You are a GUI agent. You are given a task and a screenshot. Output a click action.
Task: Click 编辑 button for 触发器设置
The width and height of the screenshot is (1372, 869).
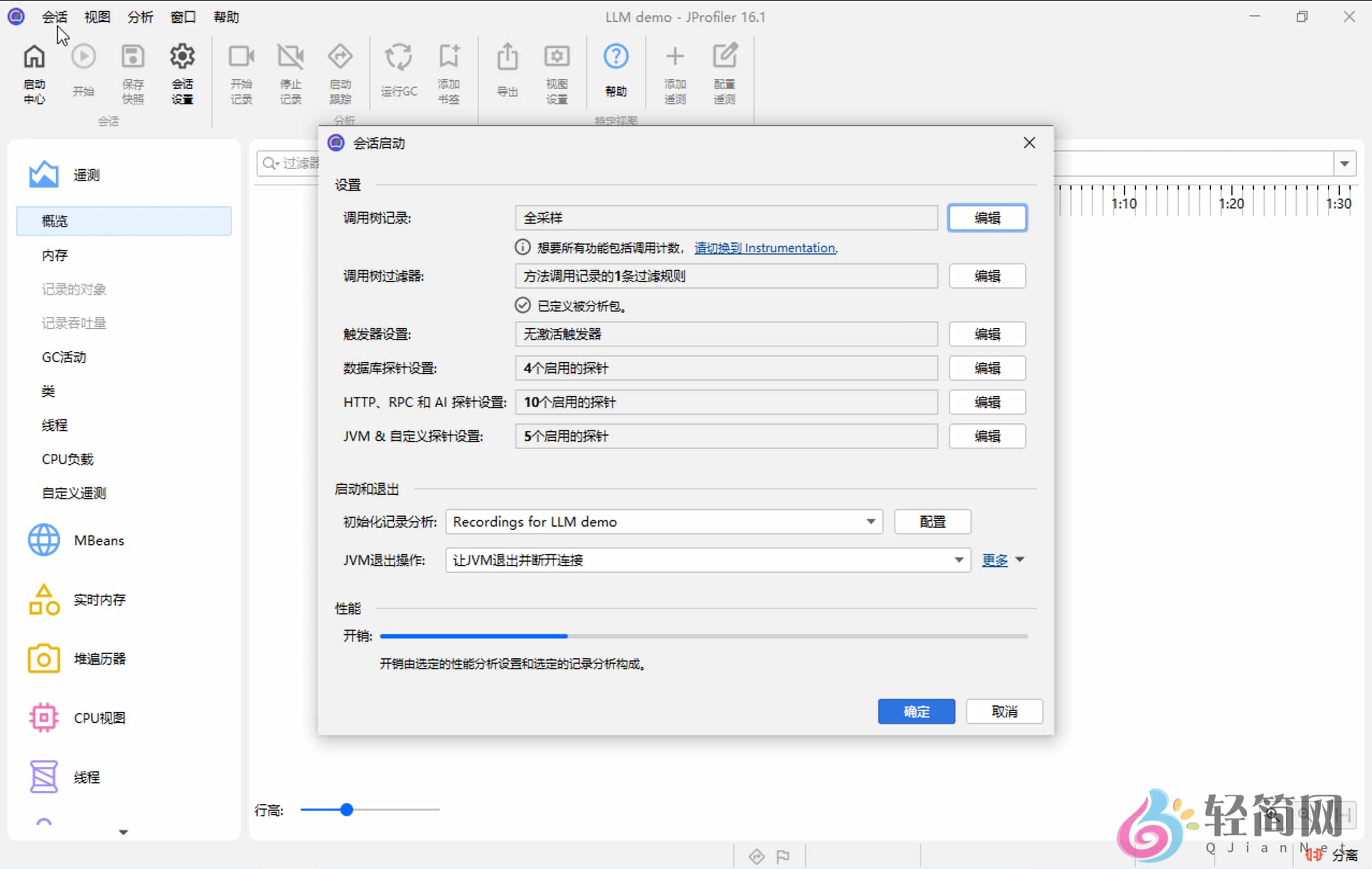[987, 334]
